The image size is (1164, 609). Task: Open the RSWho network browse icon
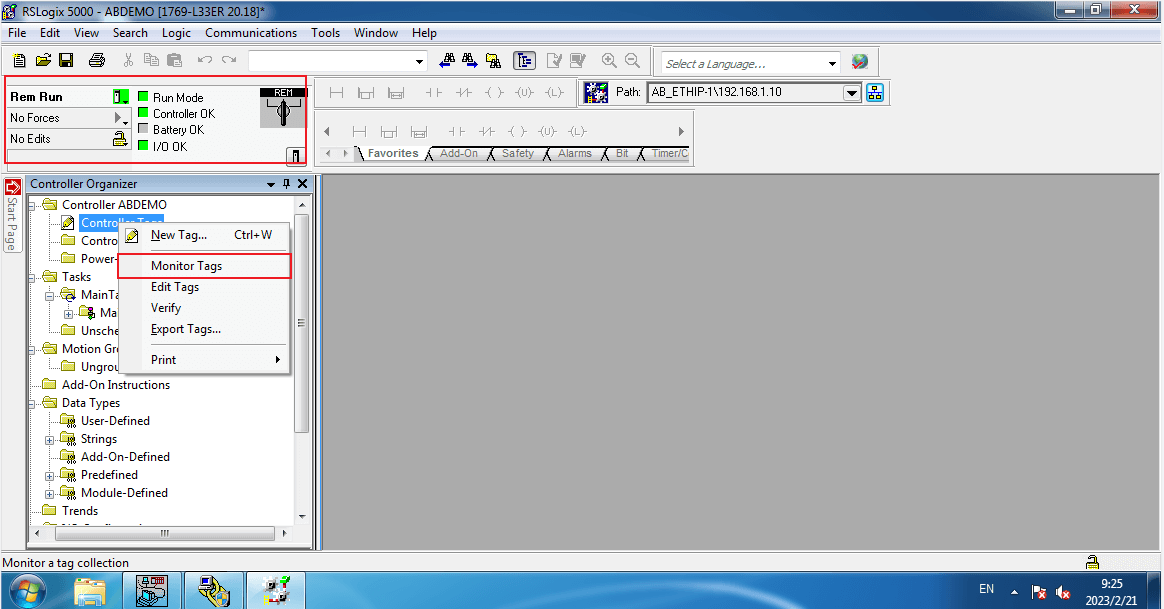pos(875,93)
